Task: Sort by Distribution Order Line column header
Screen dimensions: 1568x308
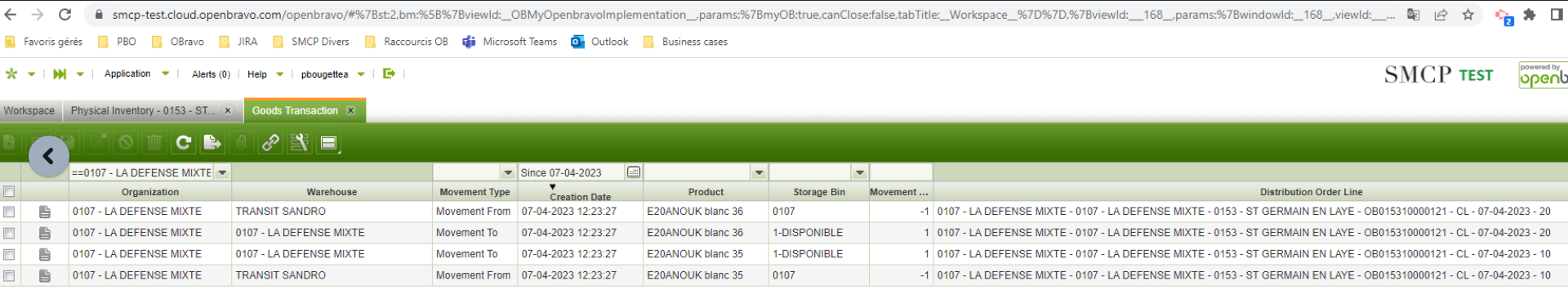Action: (1311, 192)
